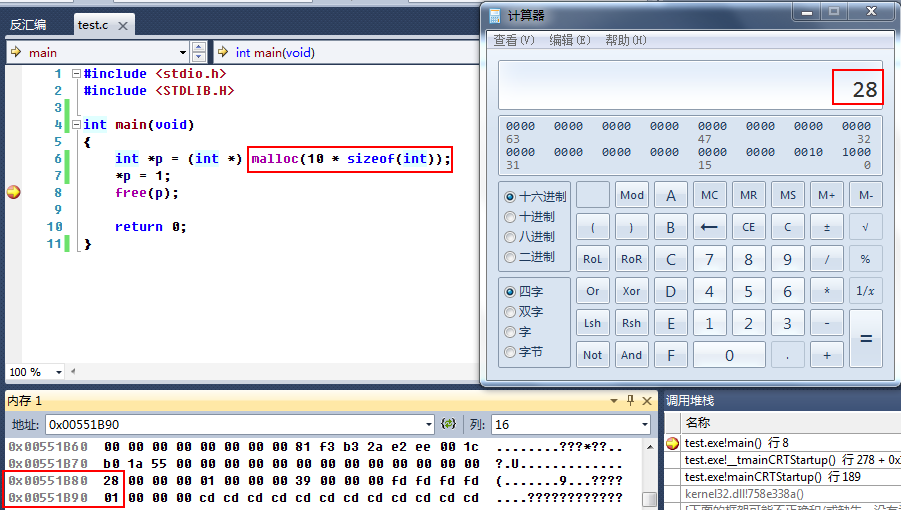Click the equals button in Calculator
The image size is (901, 510).
(865, 339)
